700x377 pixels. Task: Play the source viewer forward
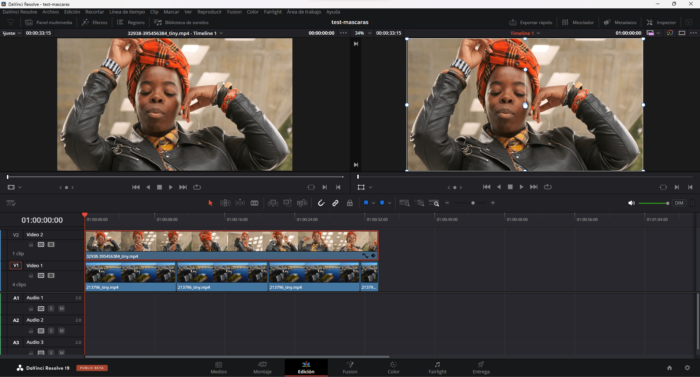click(171, 187)
